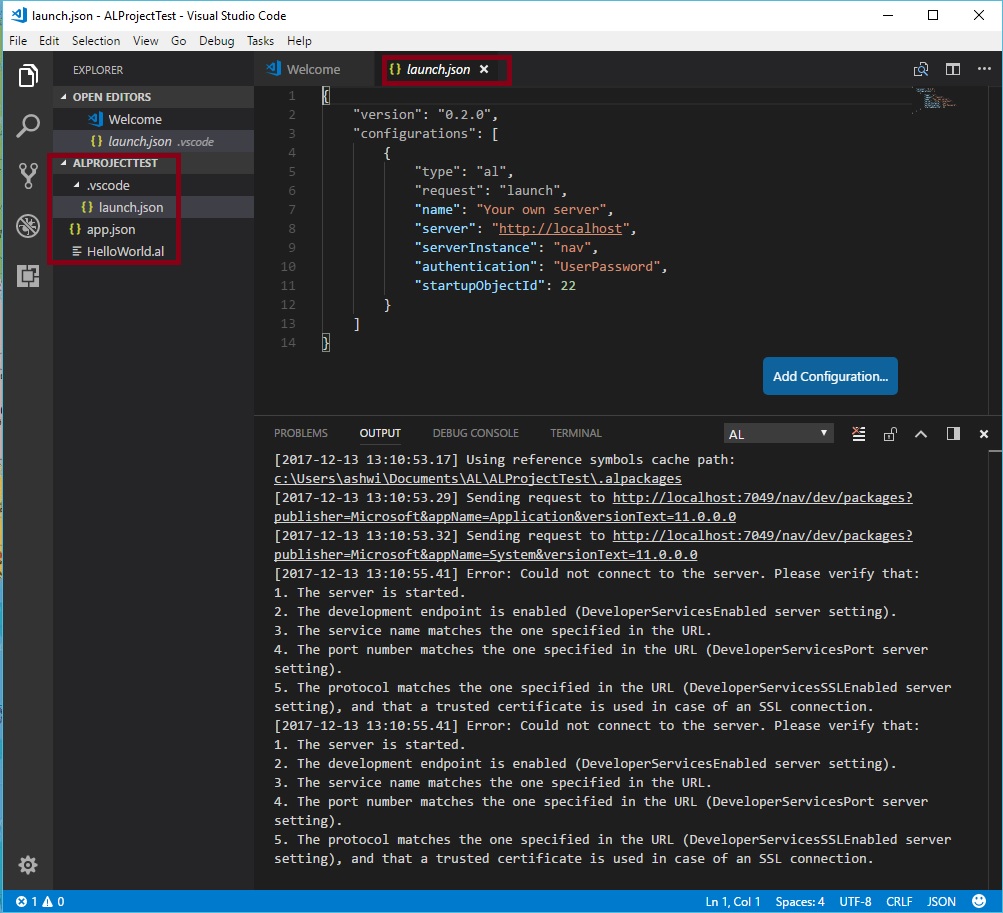Click the Add Configuration button
Screen dimensions: 1003x913
pyautogui.click(x=830, y=376)
